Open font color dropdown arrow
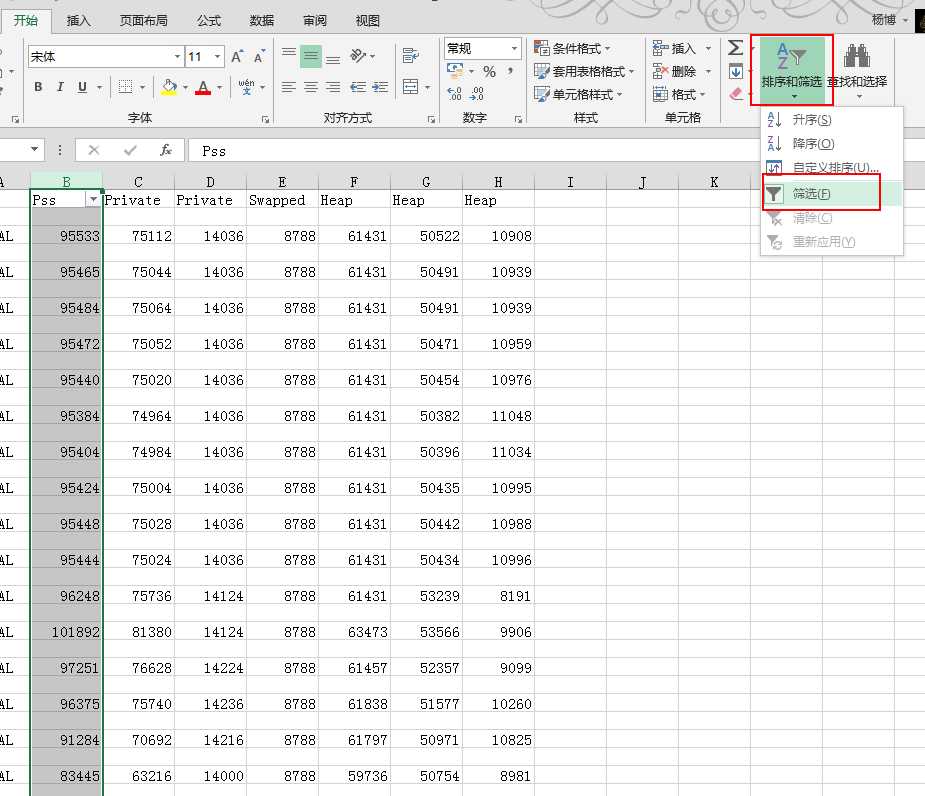The image size is (925, 796). click(219, 87)
